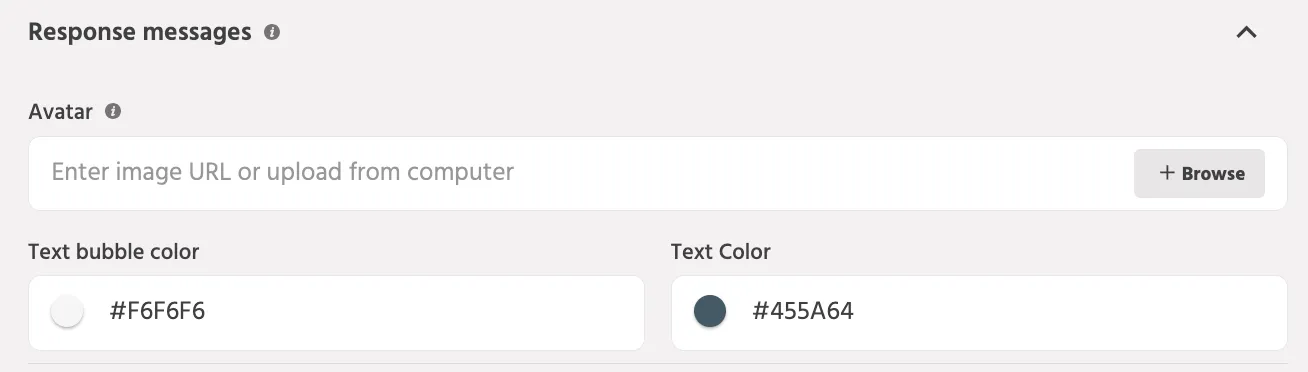Click the plus icon on Browse button

(x=1166, y=173)
